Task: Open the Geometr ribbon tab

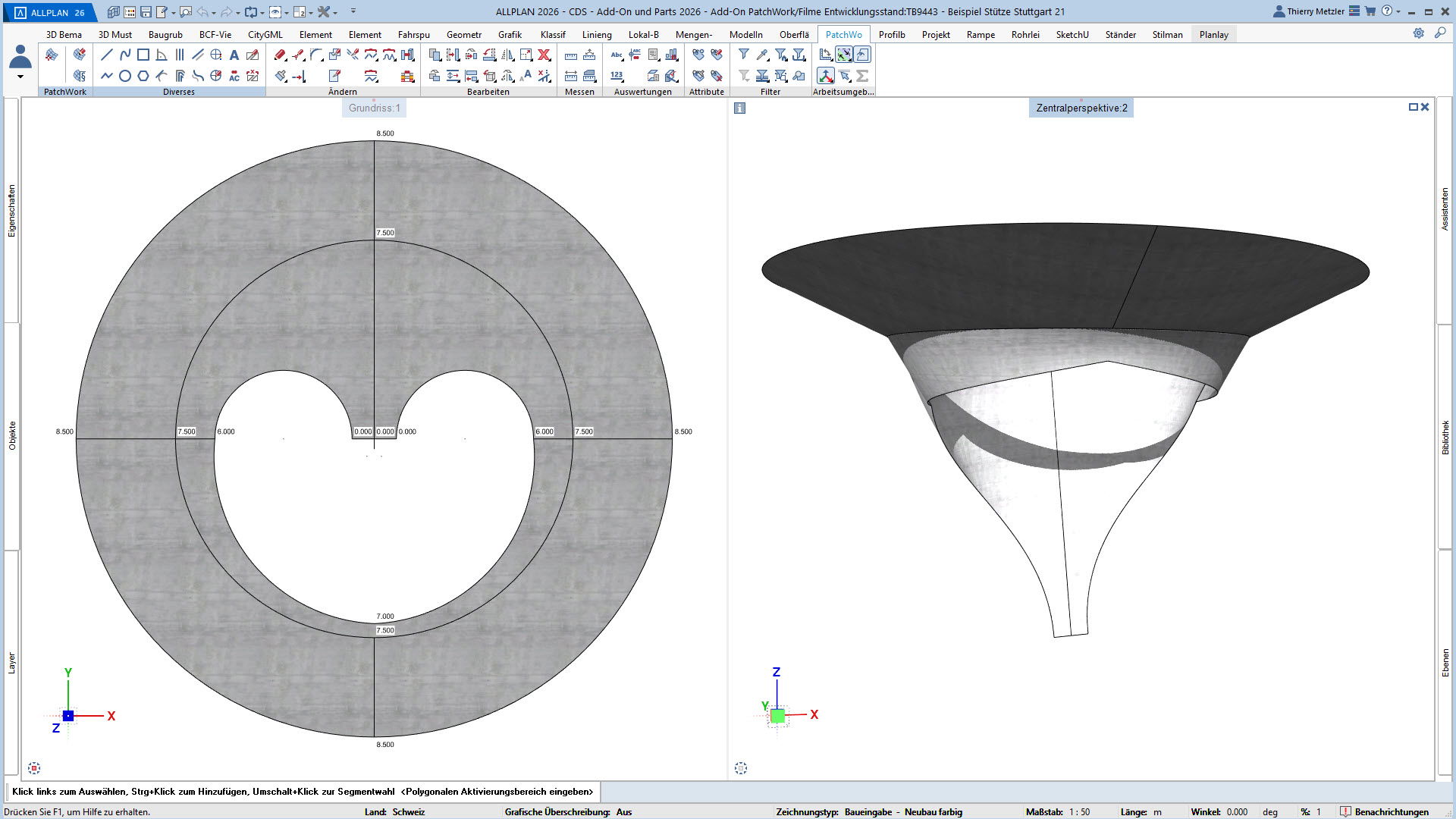Action: click(x=464, y=35)
